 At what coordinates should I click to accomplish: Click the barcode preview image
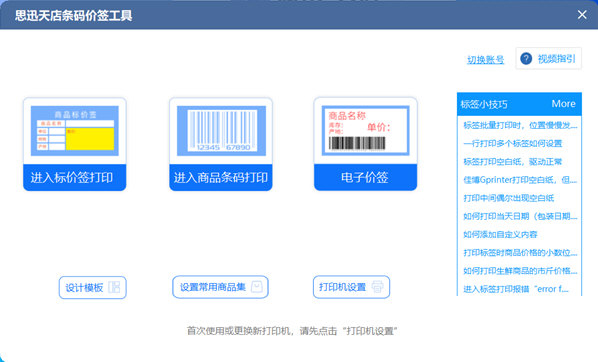(x=221, y=131)
